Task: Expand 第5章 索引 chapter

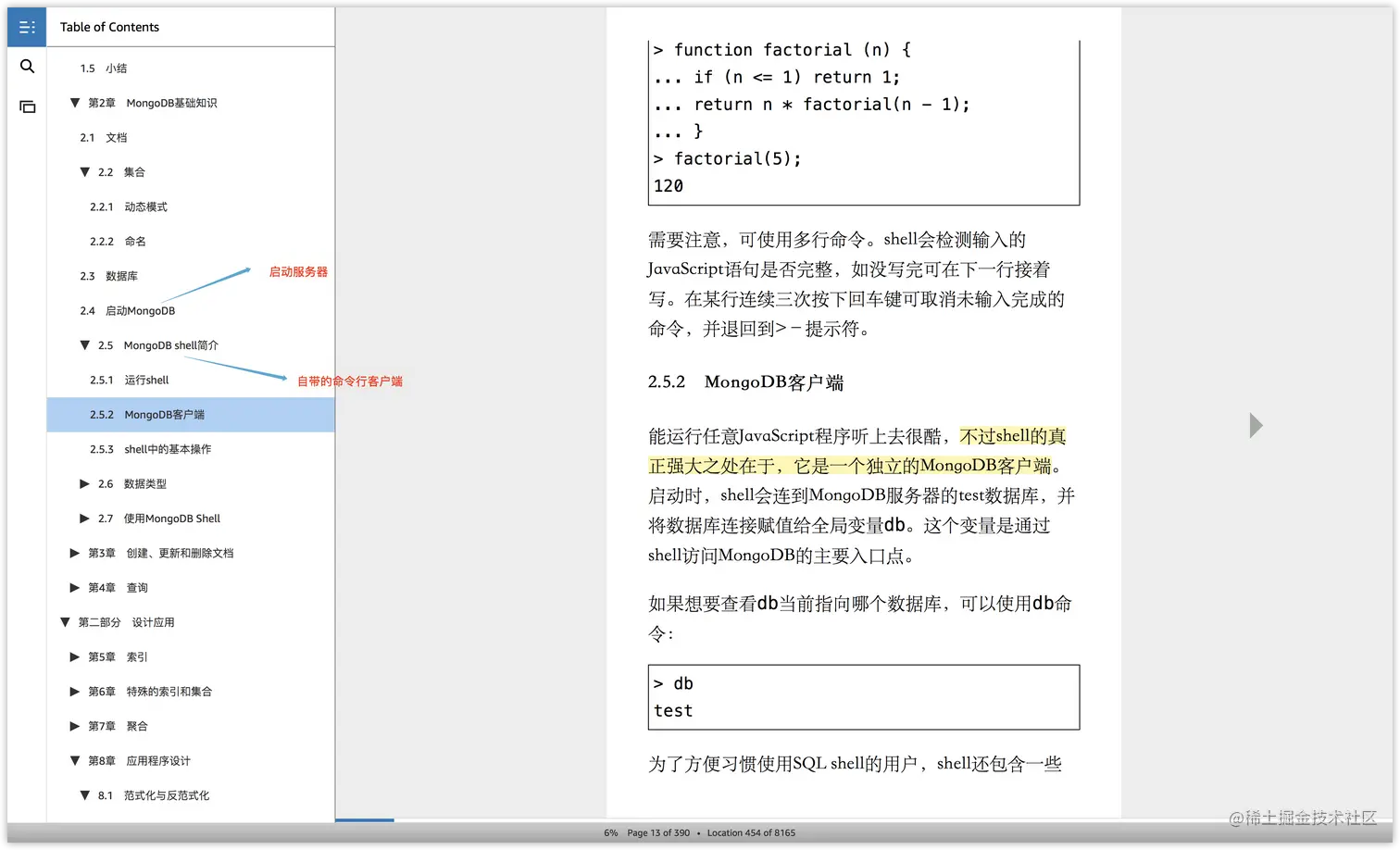Action: [75, 657]
